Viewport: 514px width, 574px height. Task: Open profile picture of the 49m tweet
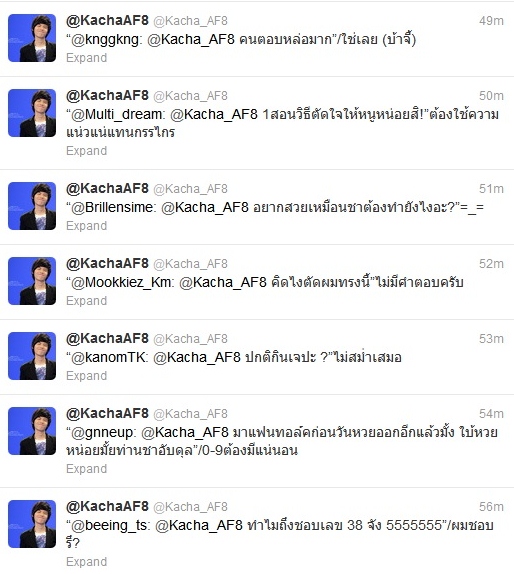pos(32,38)
